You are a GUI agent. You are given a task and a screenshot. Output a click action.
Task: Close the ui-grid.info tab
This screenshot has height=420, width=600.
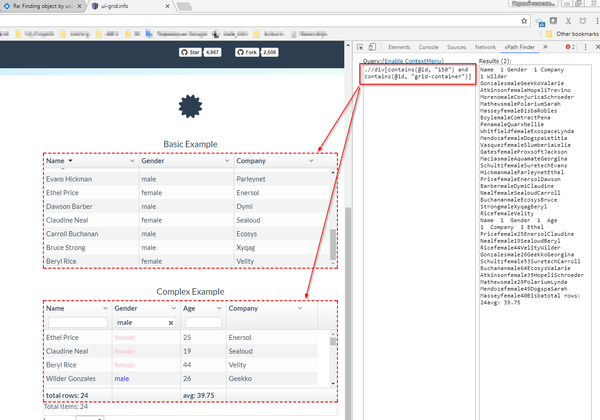click(x=167, y=6)
